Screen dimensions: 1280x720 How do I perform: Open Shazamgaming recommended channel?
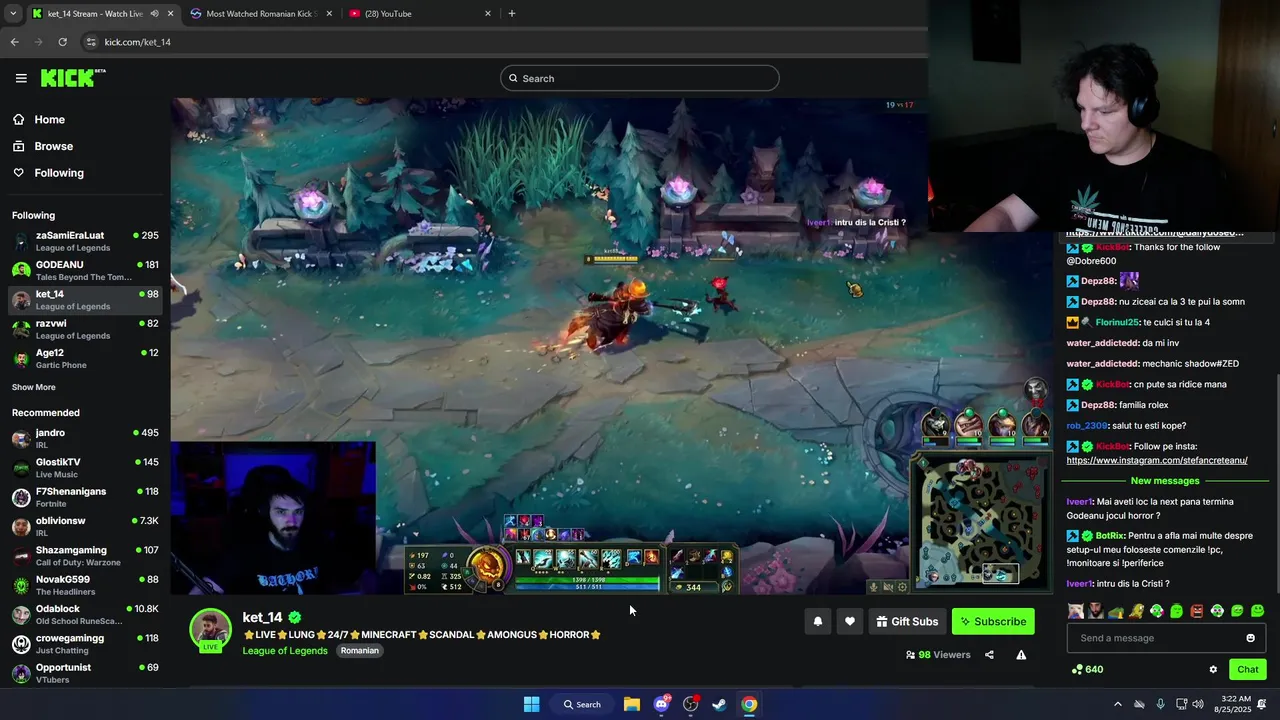tap(85, 555)
